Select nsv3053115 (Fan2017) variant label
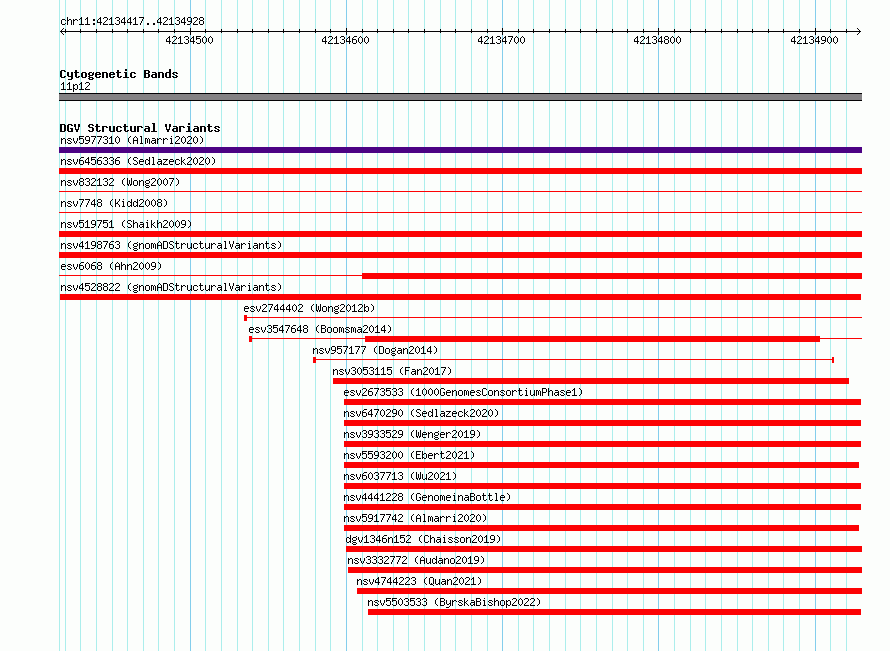 (x=392, y=371)
